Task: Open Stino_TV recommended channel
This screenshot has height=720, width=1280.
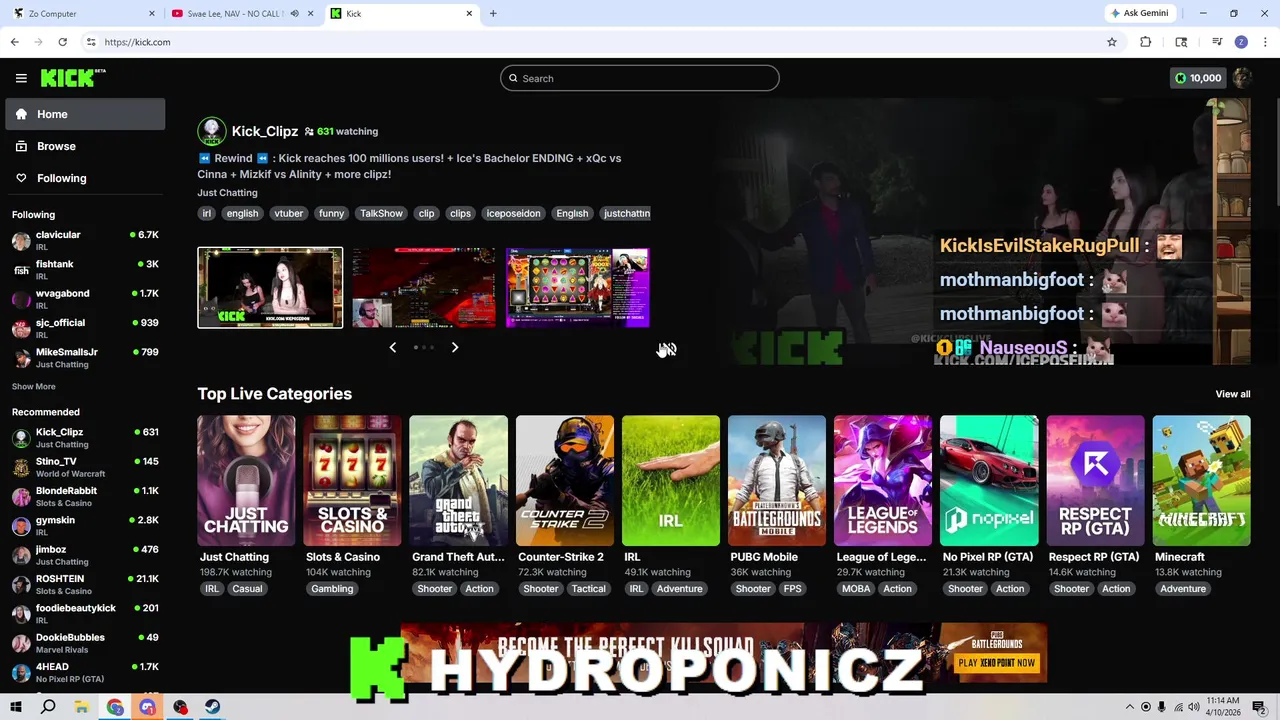Action: coord(85,467)
